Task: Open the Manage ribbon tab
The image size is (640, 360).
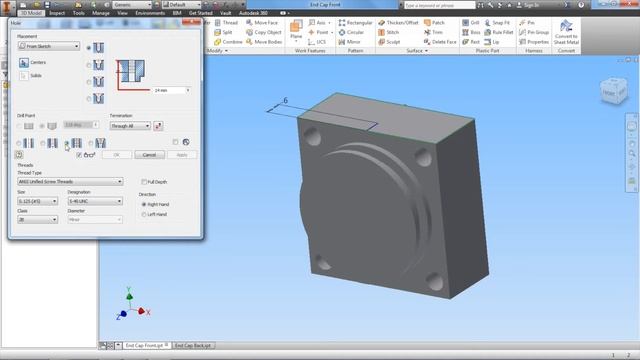Action: [x=101, y=13]
